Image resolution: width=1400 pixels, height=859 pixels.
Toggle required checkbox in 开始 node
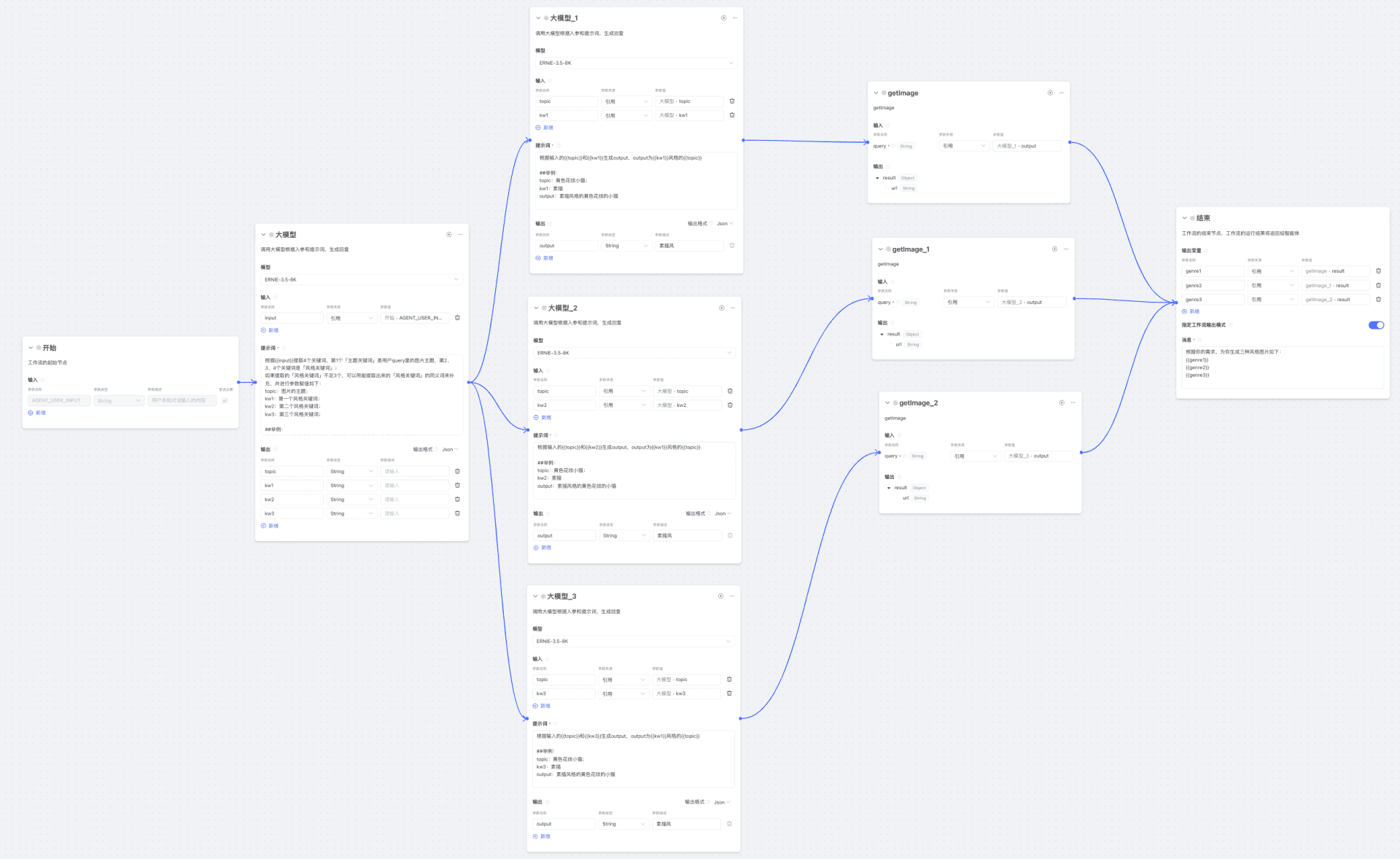point(225,400)
